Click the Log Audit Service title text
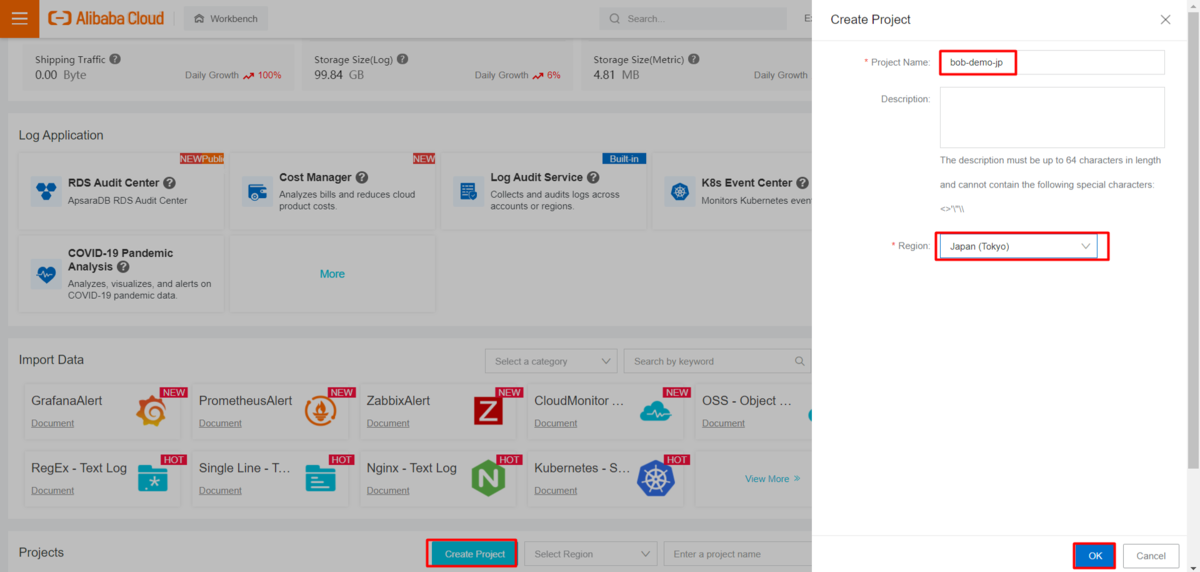1200x572 pixels. (x=536, y=177)
